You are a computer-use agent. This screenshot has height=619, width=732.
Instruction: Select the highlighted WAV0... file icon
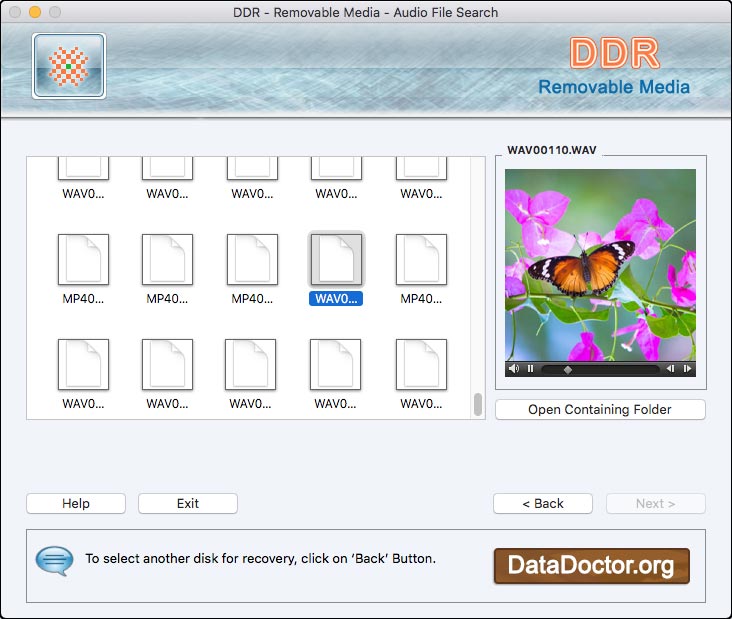click(336, 260)
